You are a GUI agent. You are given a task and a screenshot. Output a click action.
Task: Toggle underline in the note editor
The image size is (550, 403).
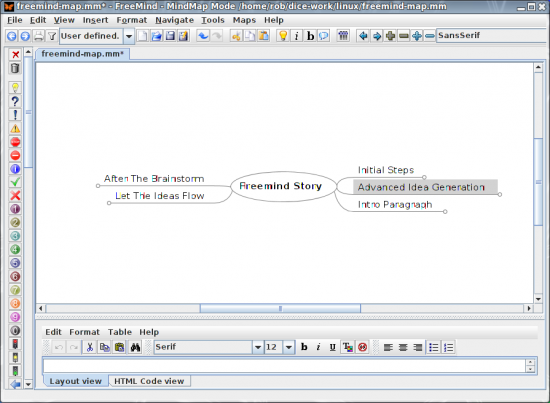pos(333,347)
